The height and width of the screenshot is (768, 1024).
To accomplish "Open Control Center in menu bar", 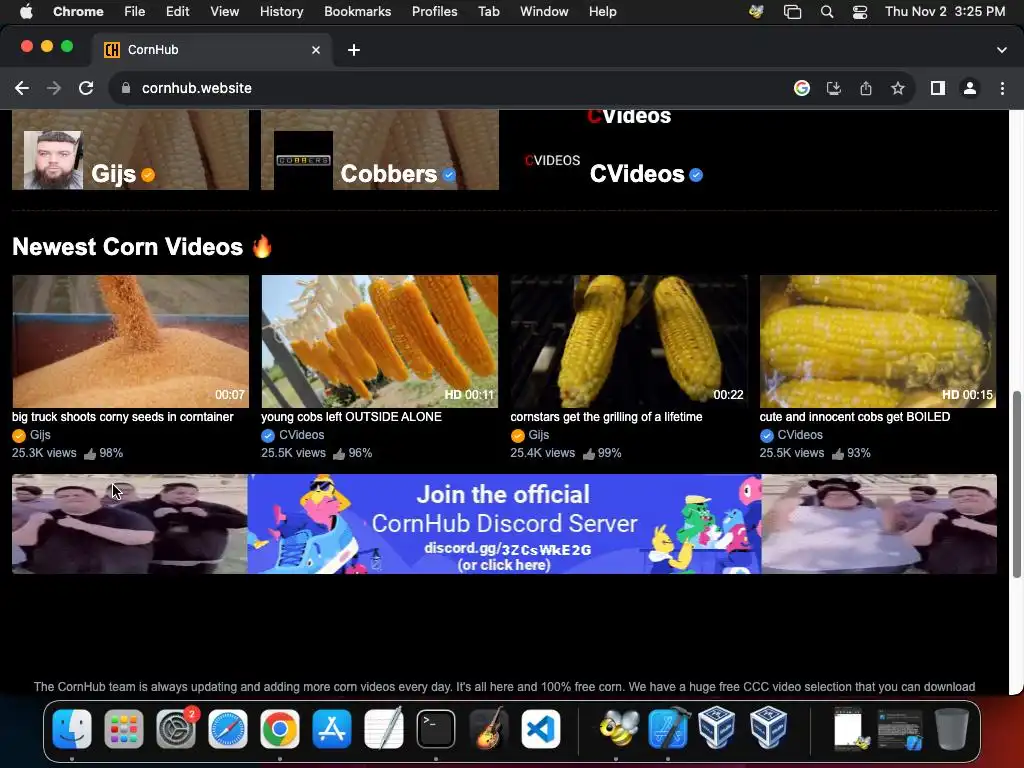I will pos(859,12).
